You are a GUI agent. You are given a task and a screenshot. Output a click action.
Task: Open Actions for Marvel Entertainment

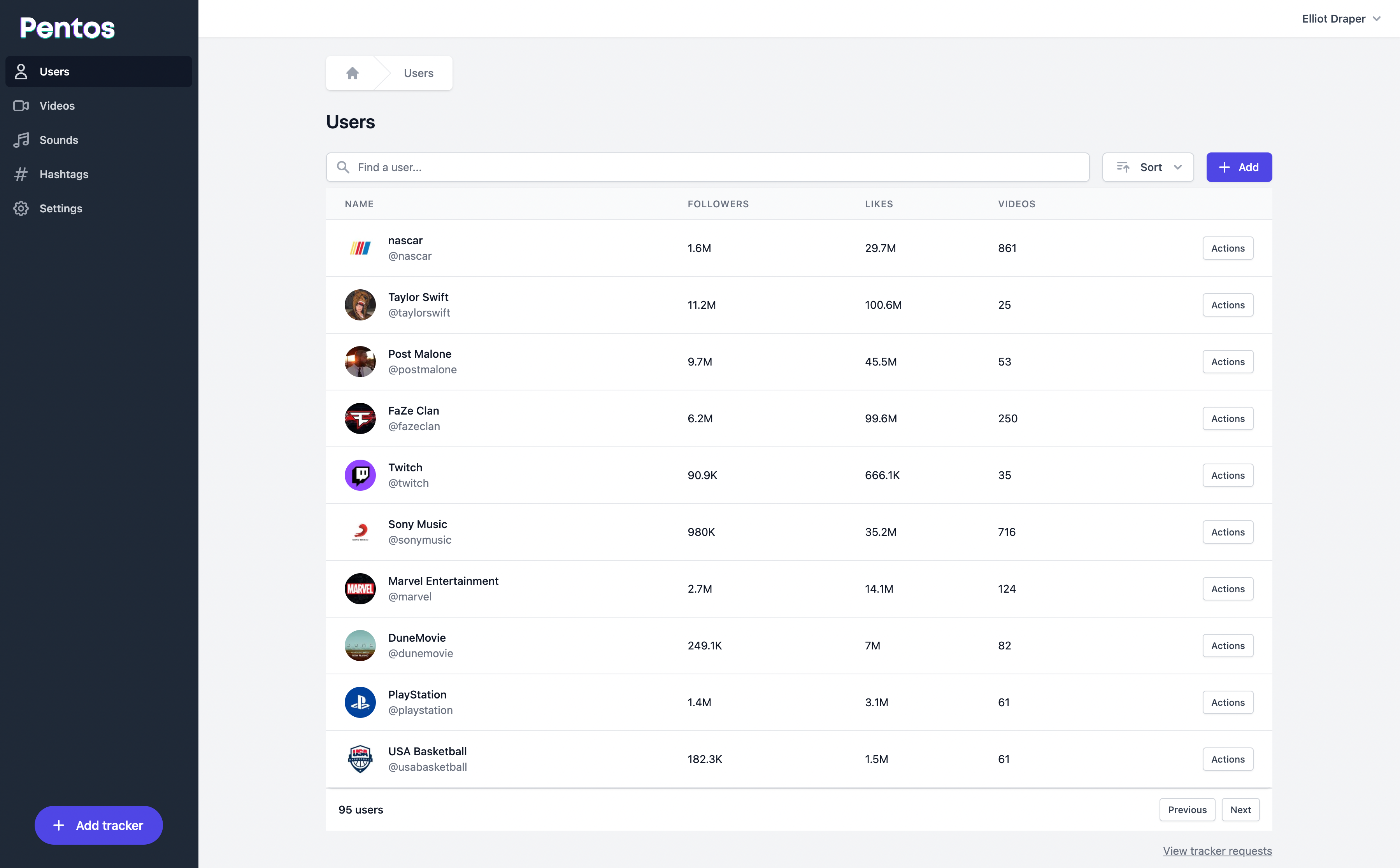1228,589
